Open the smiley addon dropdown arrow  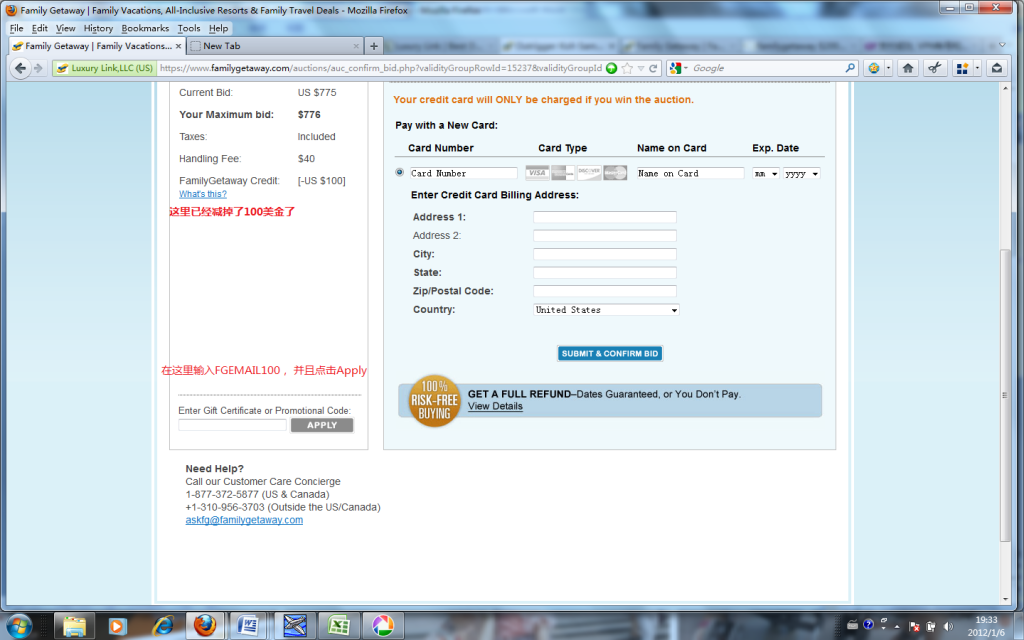pyautogui.click(x=888, y=68)
